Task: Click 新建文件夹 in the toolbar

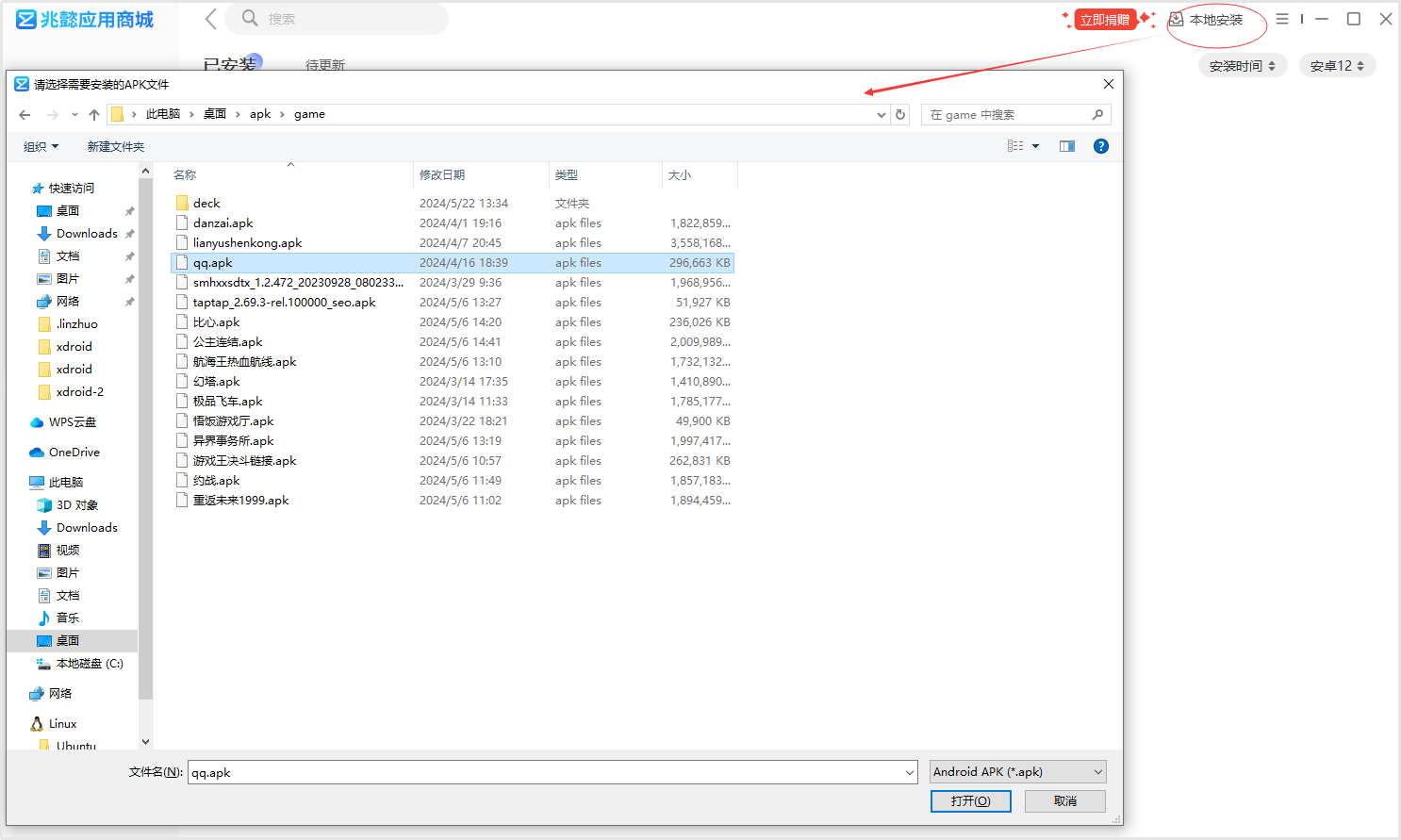Action: pos(116,147)
